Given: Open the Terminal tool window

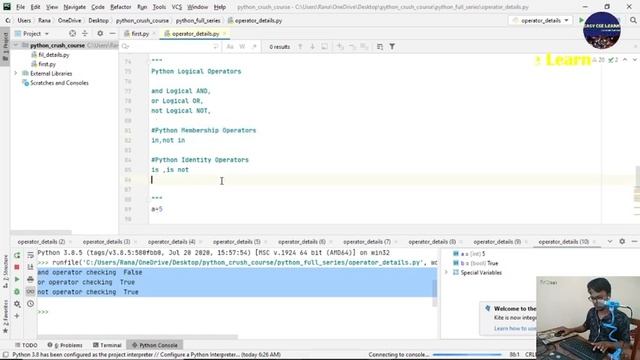Looking at the screenshot, I should coord(107,345).
